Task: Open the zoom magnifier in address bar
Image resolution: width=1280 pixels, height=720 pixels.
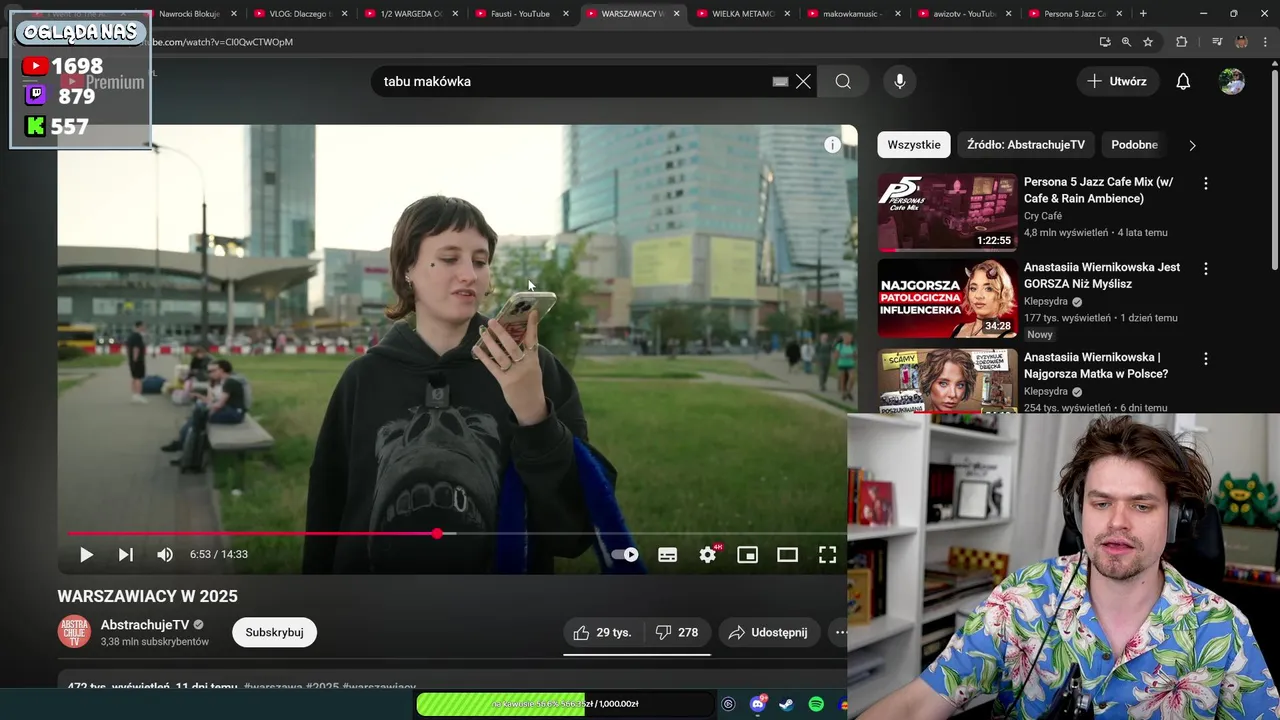Action: click(x=1126, y=42)
